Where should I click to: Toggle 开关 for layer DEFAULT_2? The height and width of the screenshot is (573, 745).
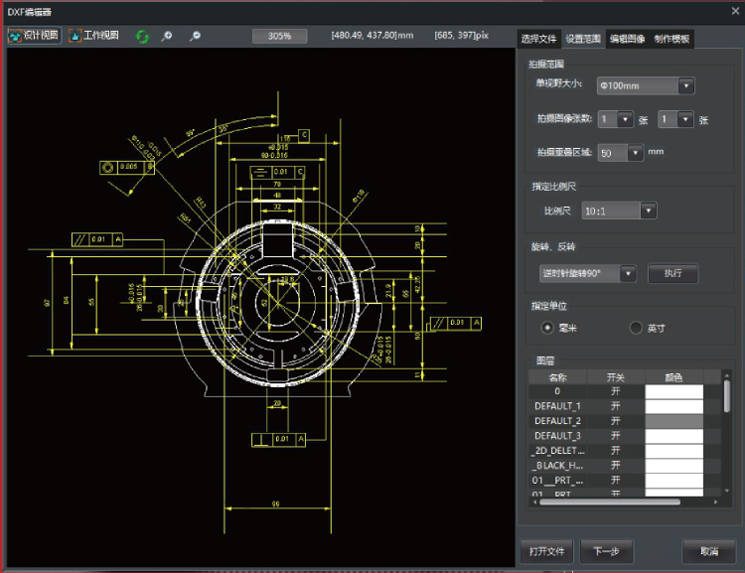click(x=616, y=421)
